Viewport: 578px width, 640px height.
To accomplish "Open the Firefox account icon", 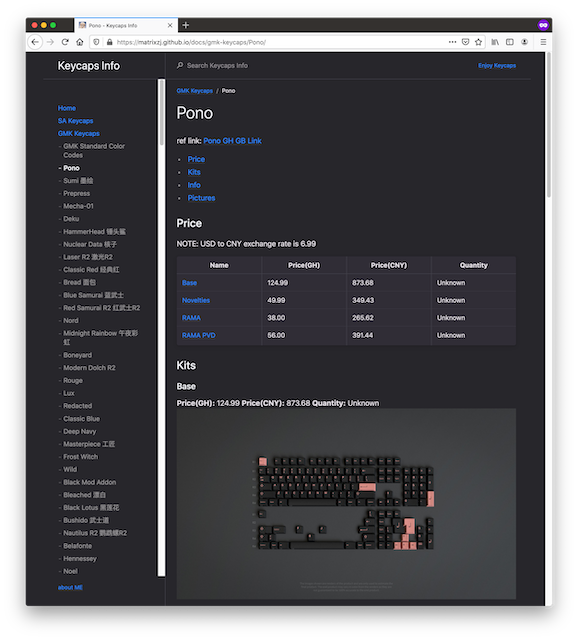I will coord(525,42).
